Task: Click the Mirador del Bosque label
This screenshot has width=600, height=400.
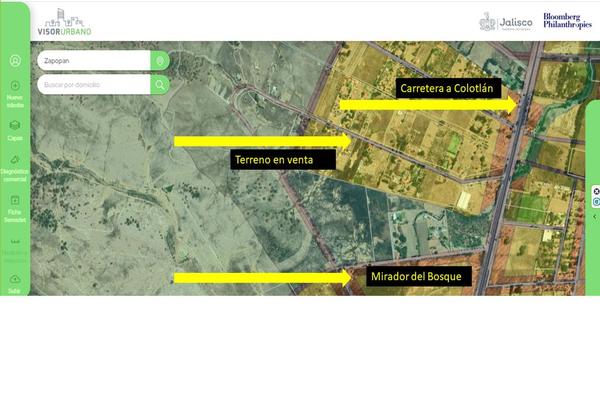Action: 418,277
